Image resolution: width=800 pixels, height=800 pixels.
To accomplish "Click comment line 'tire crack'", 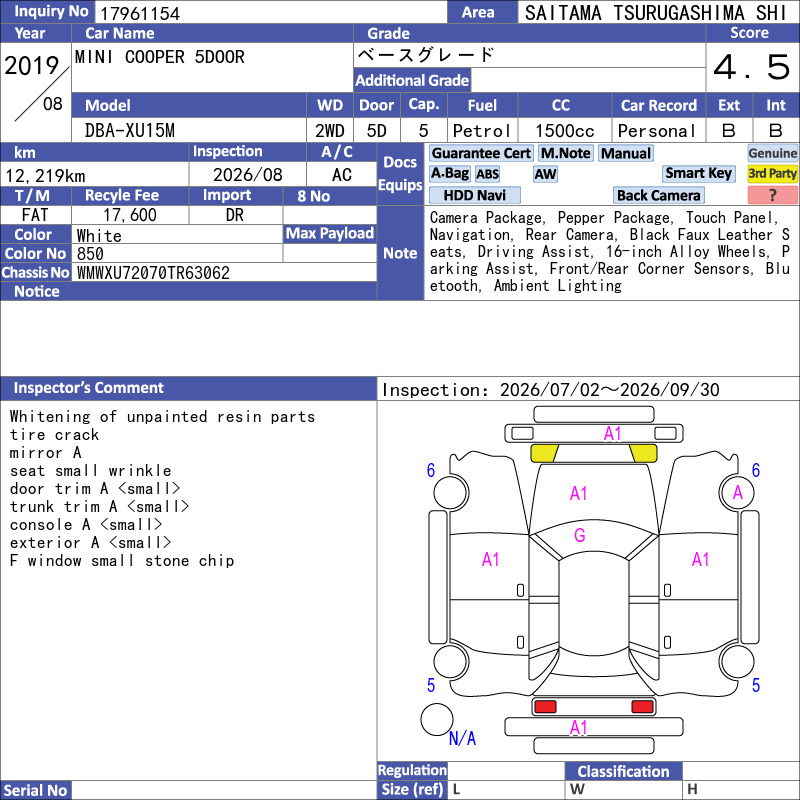I will [x=54, y=435].
